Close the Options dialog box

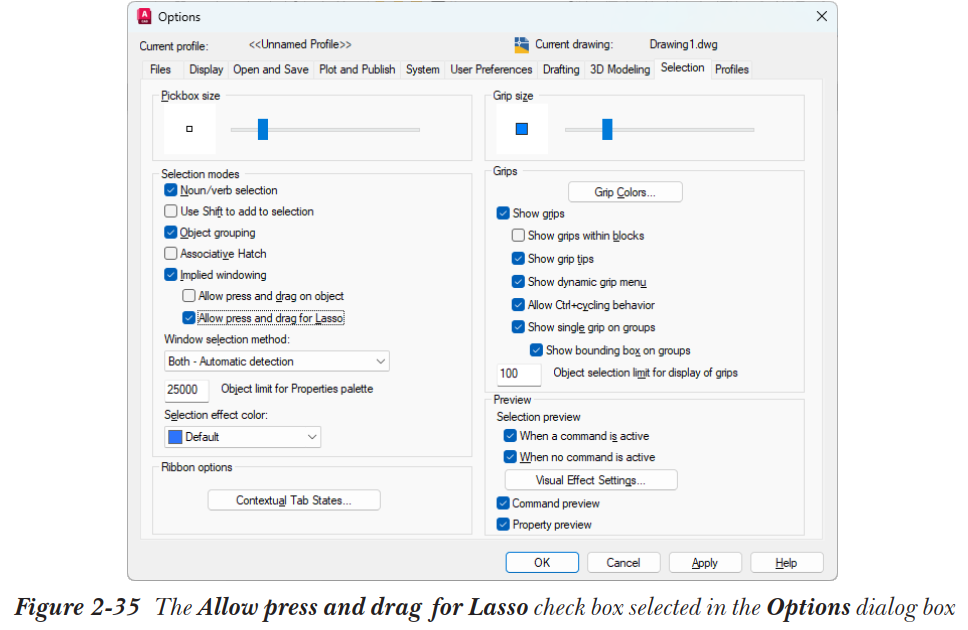[x=822, y=17]
